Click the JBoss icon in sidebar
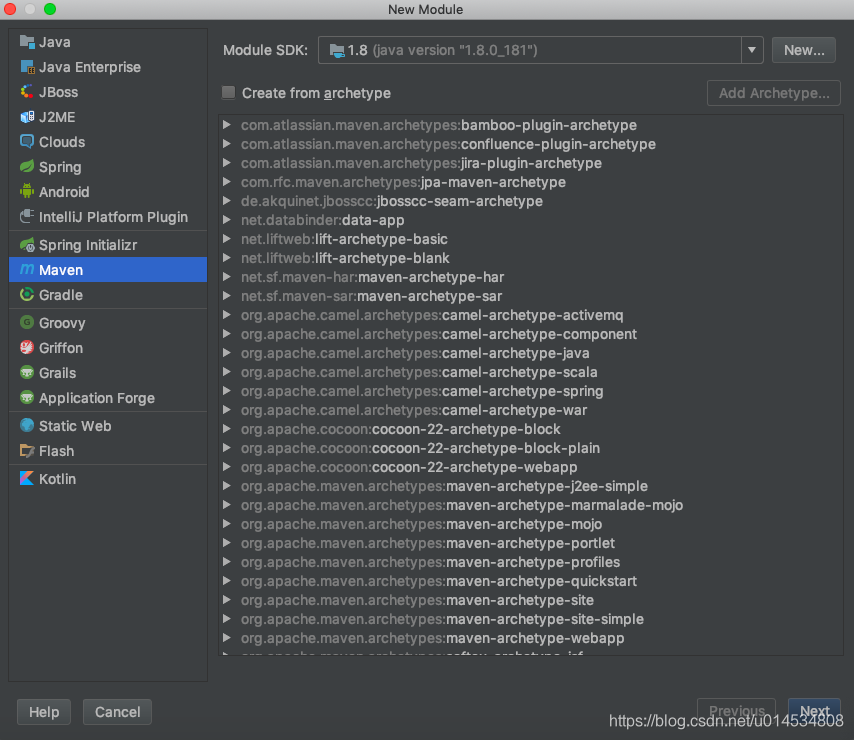Screen dimensions: 854x740 pos(27,92)
